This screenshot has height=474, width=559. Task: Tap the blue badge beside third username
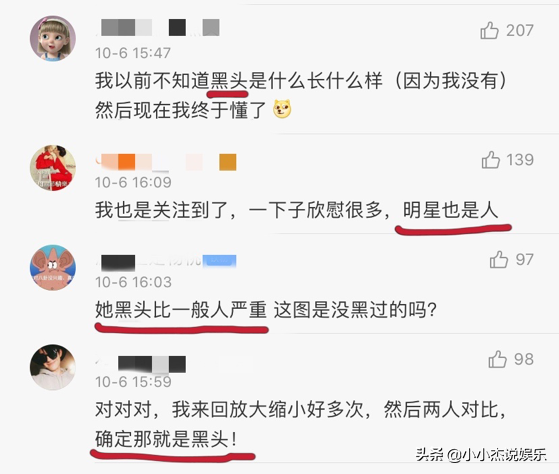point(220,261)
